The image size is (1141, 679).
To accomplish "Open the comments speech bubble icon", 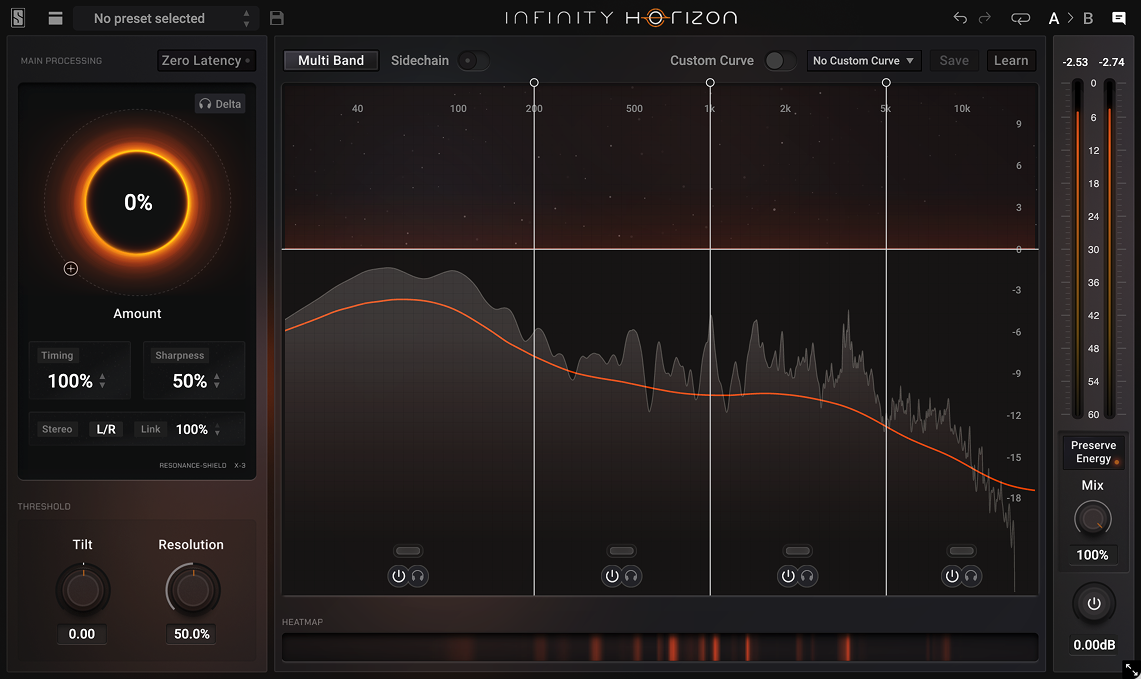I will click(1119, 18).
